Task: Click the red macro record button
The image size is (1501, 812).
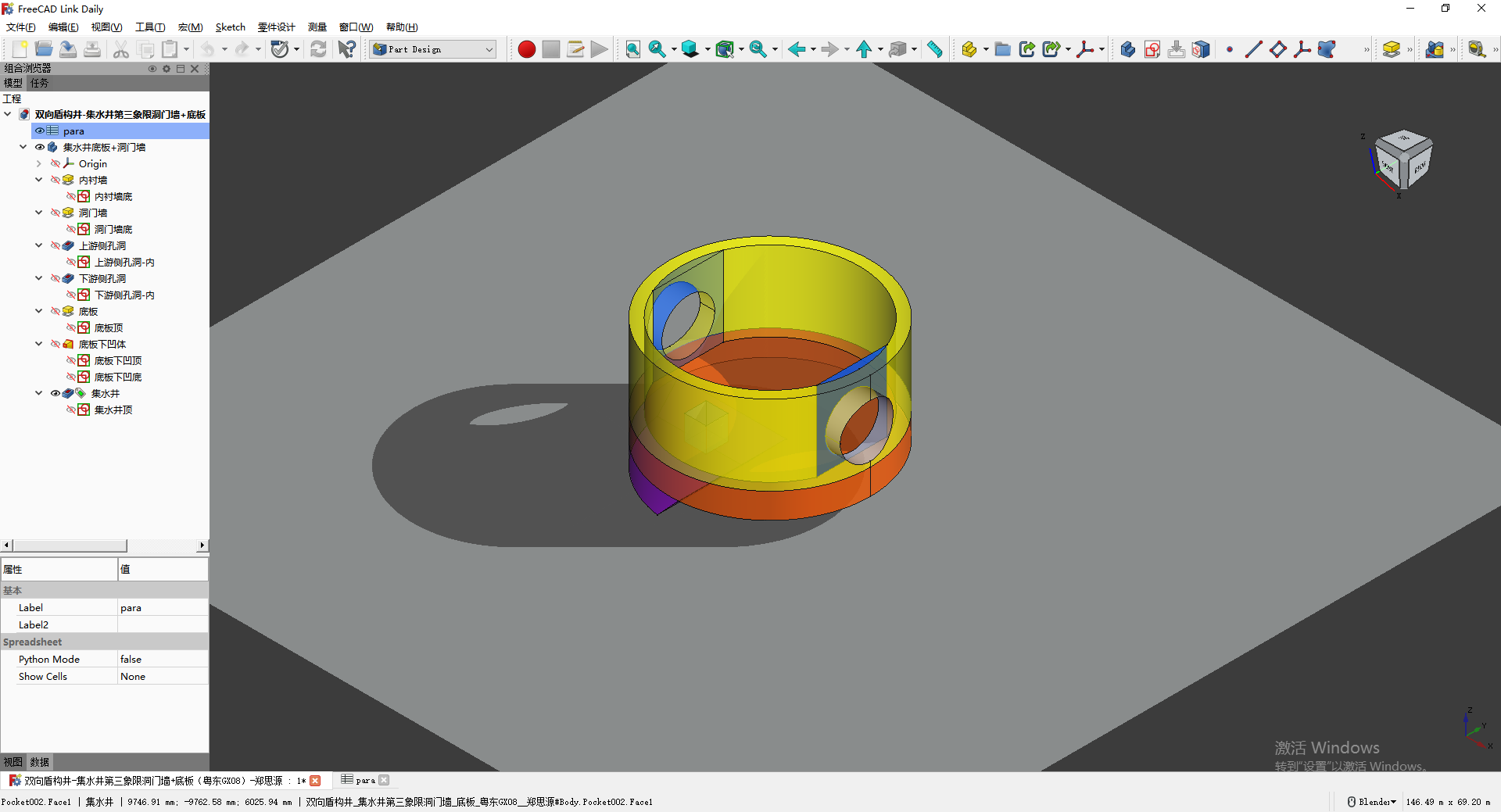Action: tap(526, 49)
